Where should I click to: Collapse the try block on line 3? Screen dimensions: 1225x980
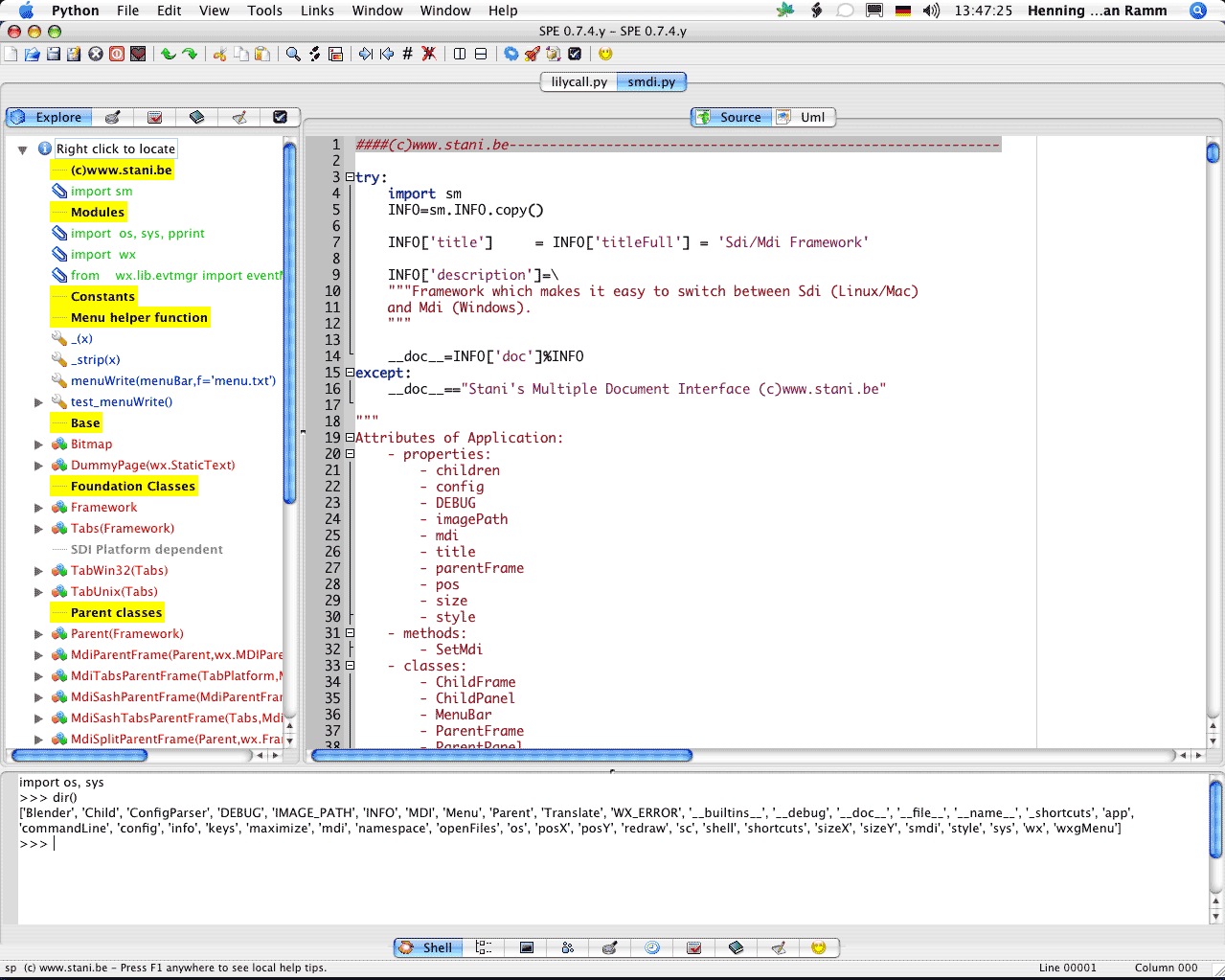(x=350, y=177)
